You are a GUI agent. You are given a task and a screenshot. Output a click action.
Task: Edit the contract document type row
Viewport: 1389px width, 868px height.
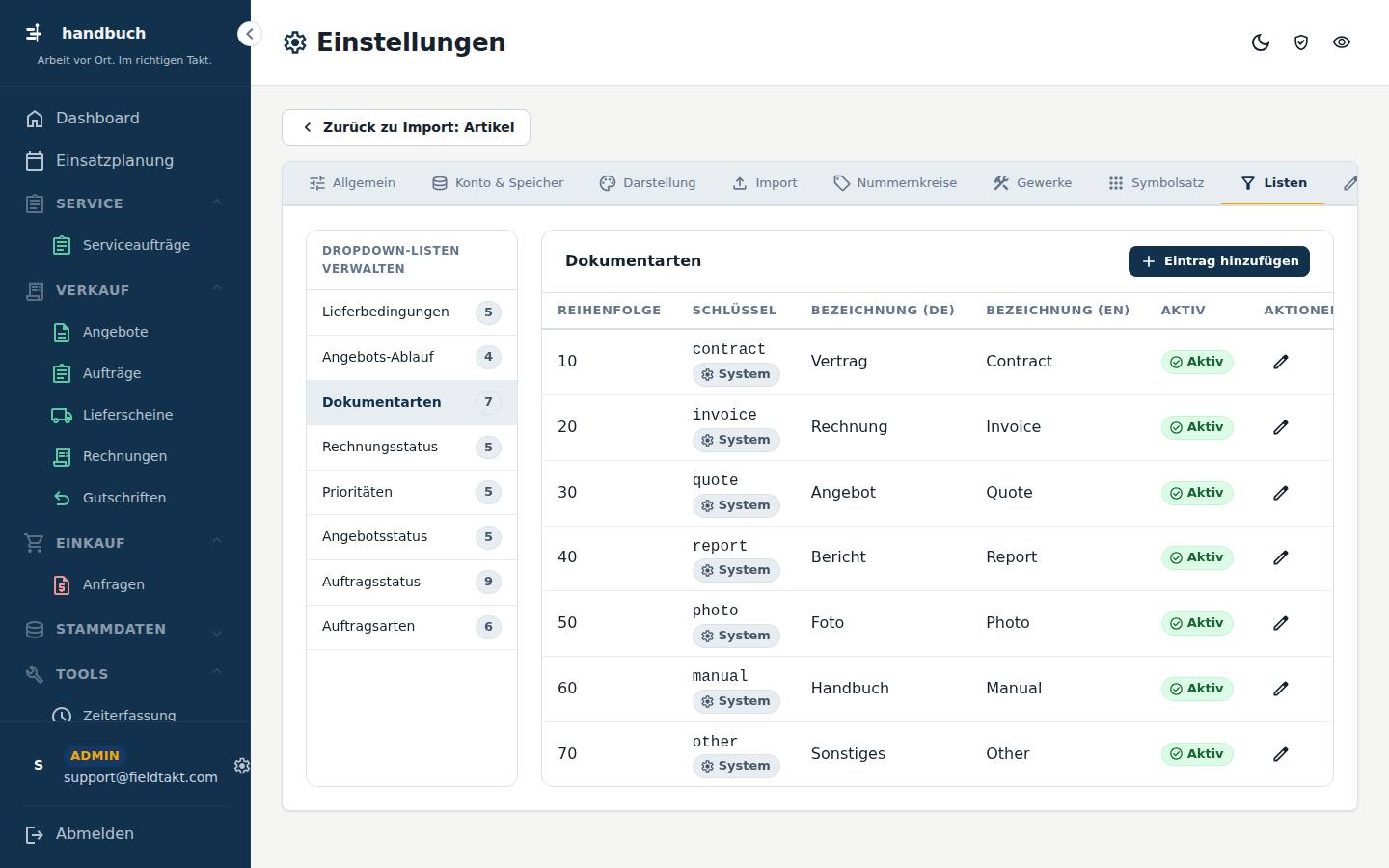point(1281,362)
